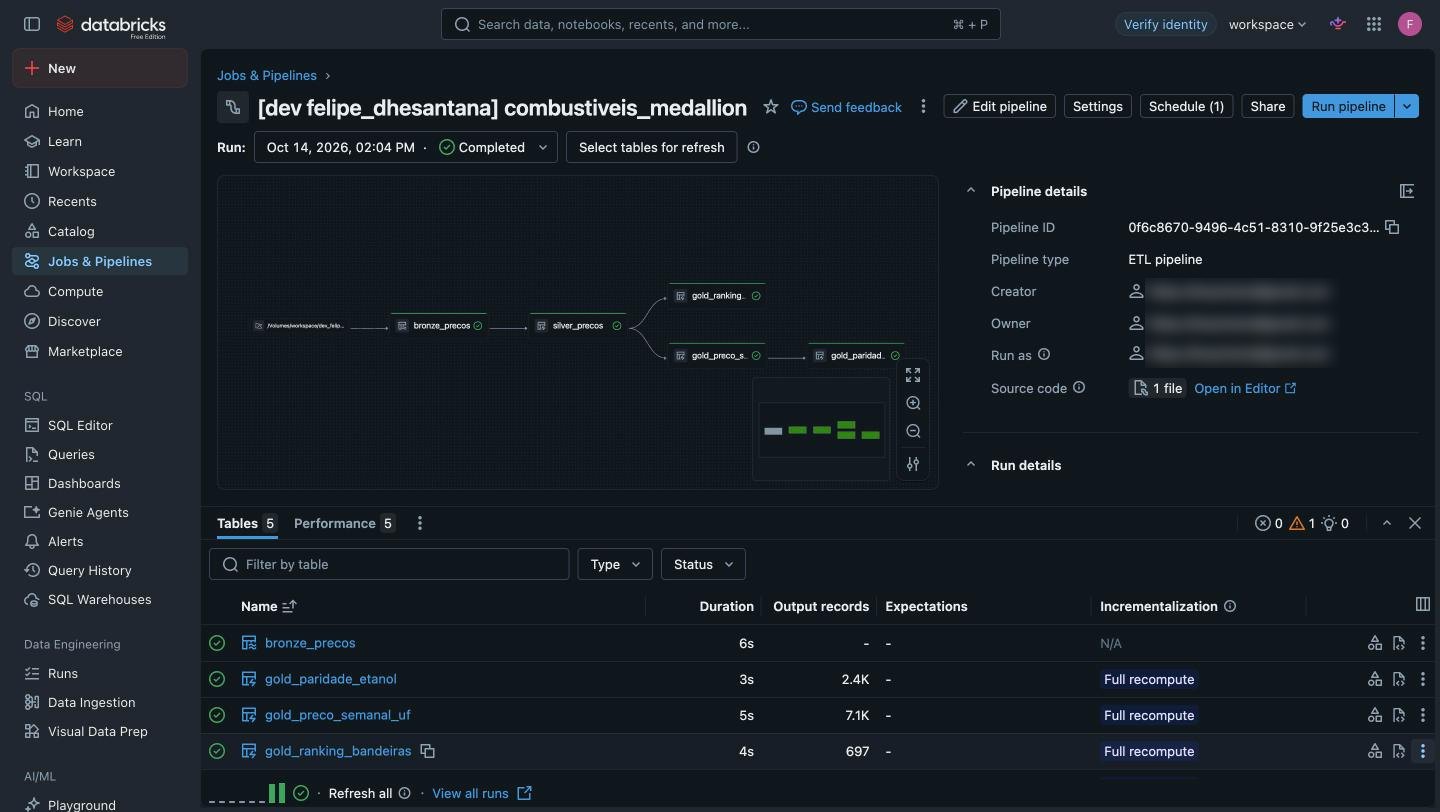Open the Run pipeline options arrow
This screenshot has height=812, width=1440.
point(1407,106)
